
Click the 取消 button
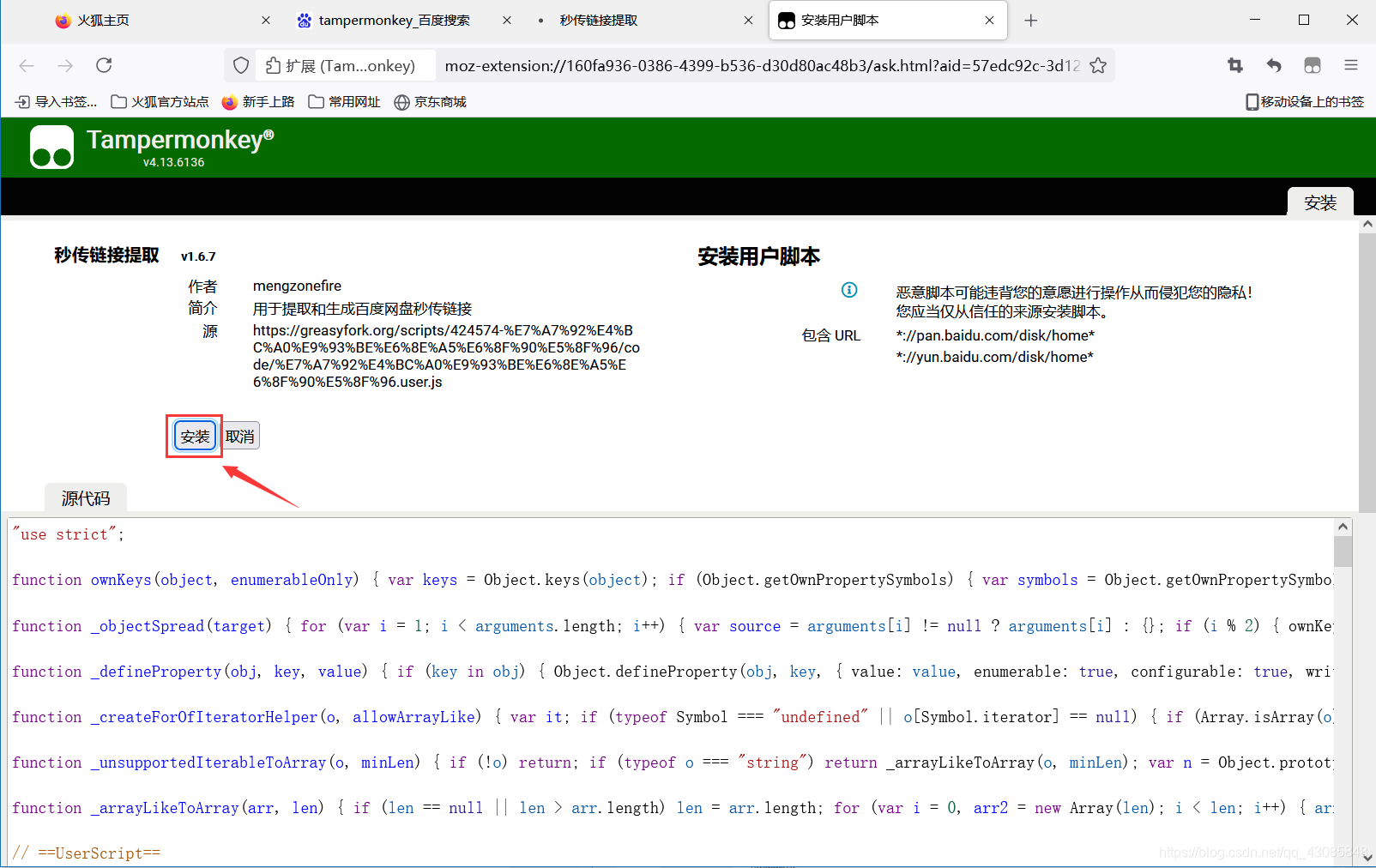point(240,437)
